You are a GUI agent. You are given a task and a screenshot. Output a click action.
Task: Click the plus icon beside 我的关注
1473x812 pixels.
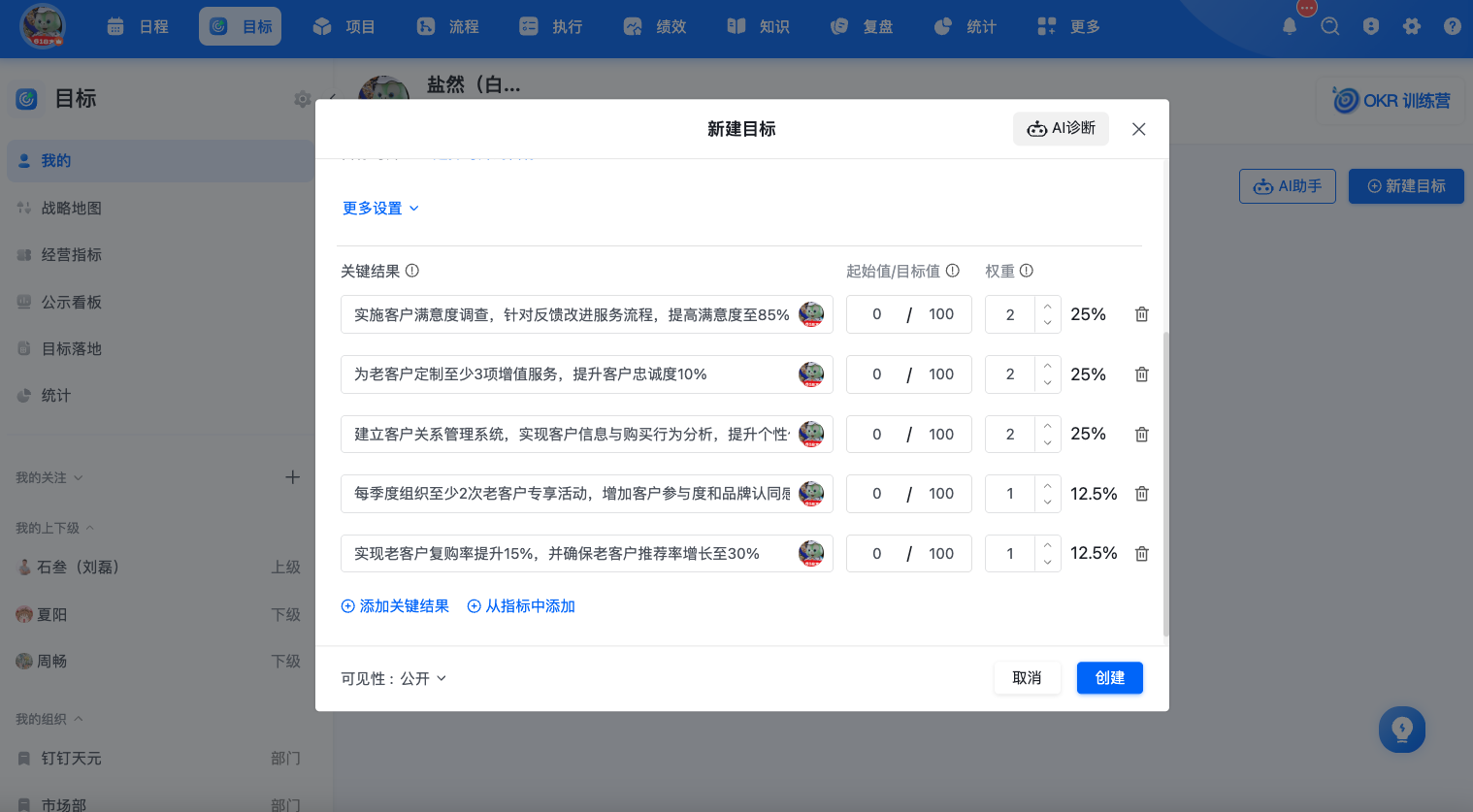tap(292, 477)
